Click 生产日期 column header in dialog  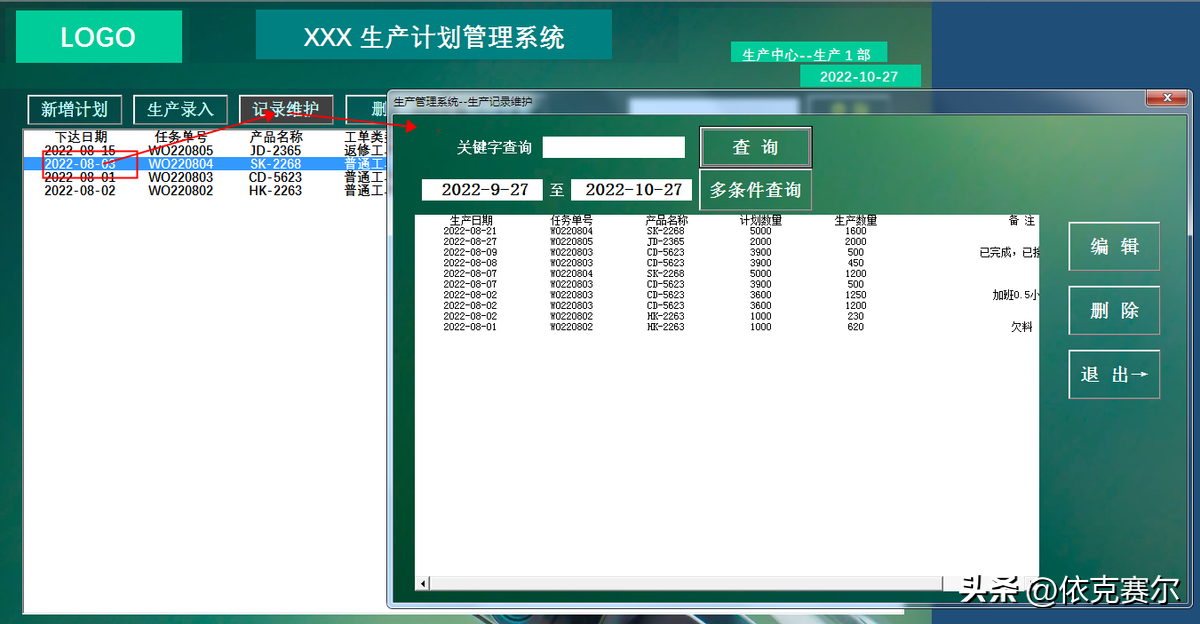(471, 220)
